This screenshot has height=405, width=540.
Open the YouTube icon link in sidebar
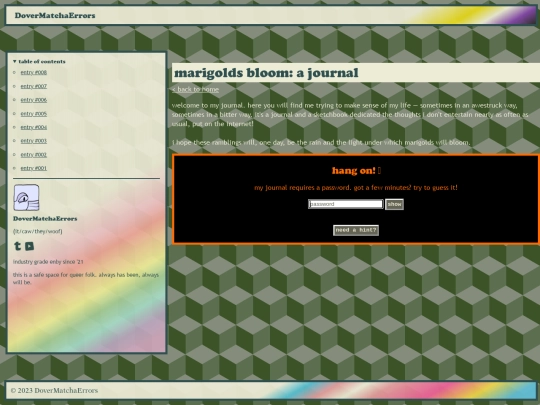[x=30, y=246]
